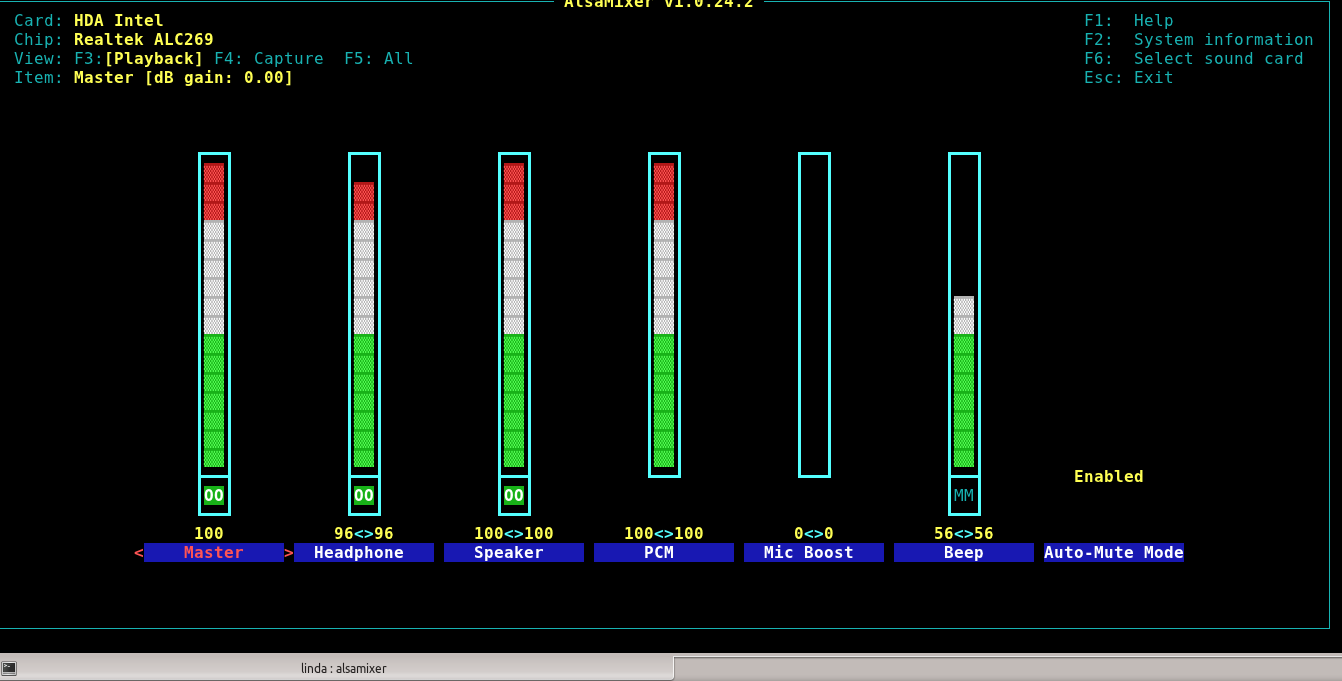The image size is (1342, 681).
Task: Select the Headphone channel label
Action: click(x=364, y=553)
